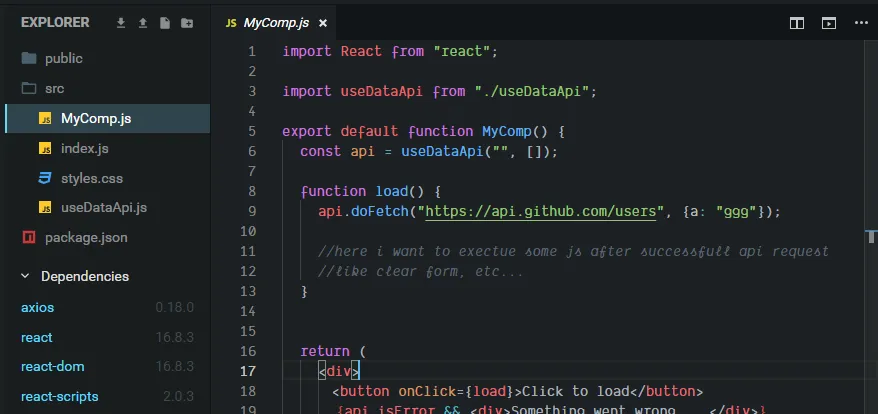Click the "react" string on line 1
Screen dimensions: 878x414
(461, 52)
